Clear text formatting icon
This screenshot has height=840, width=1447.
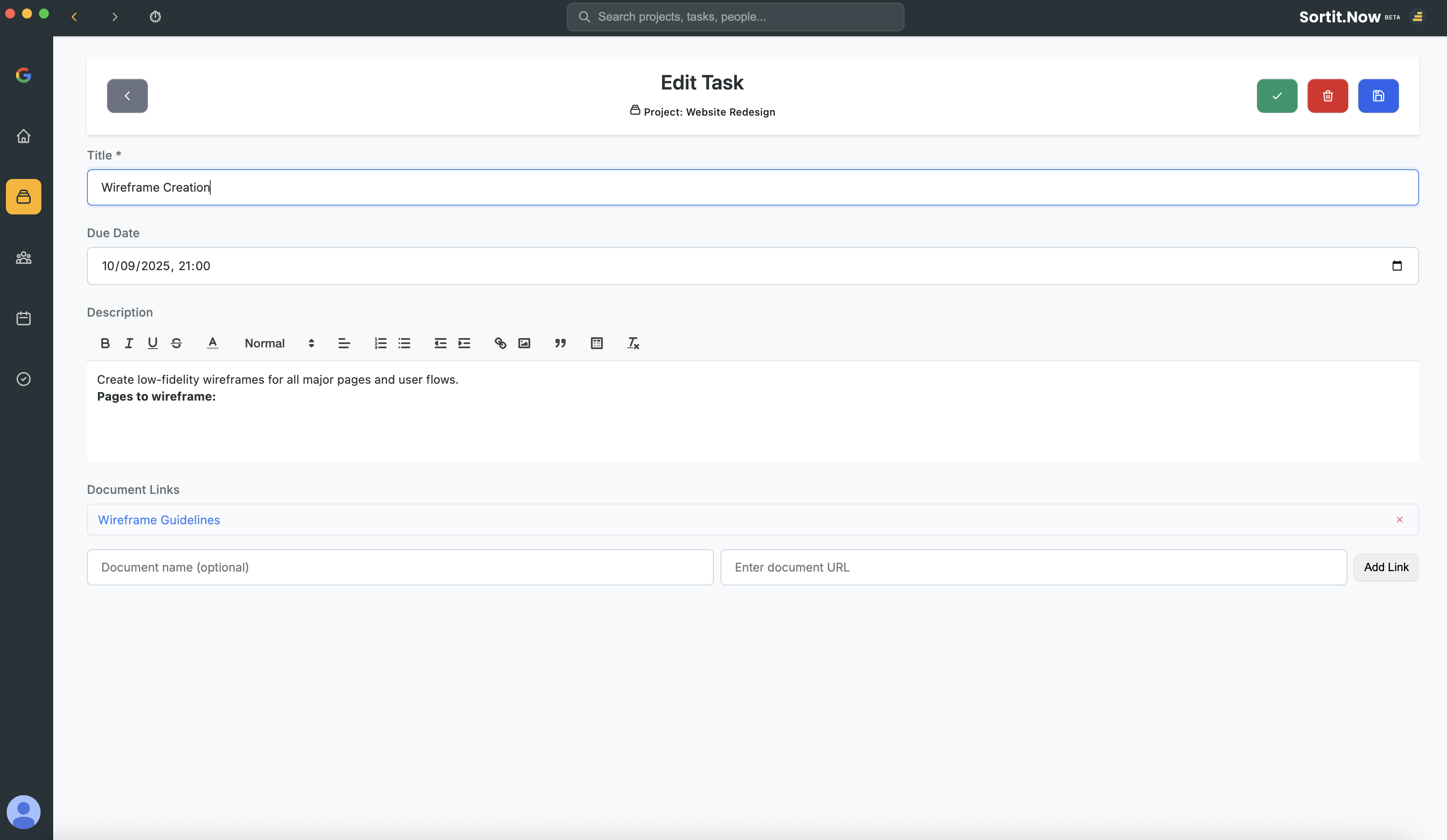(633, 343)
